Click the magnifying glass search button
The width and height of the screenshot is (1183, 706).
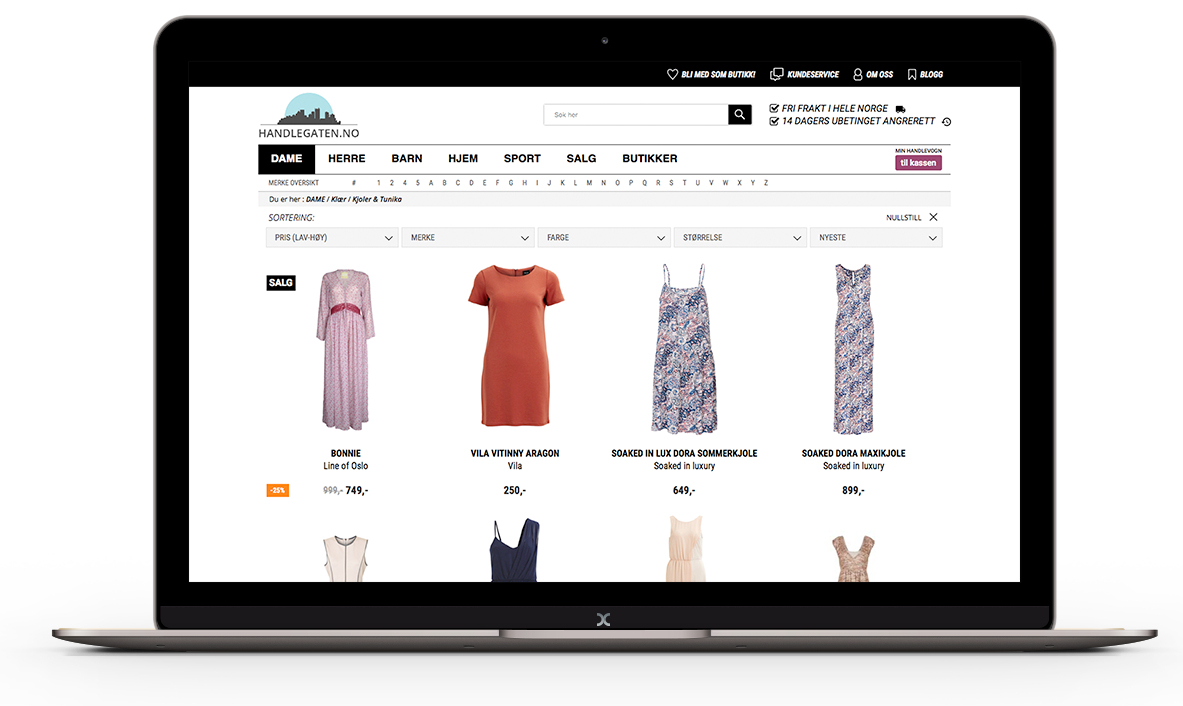tap(739, 115)
